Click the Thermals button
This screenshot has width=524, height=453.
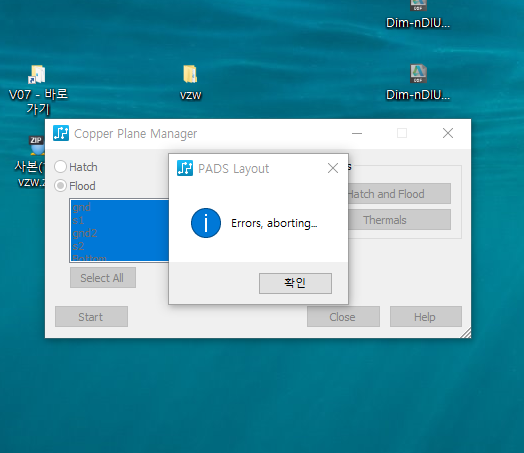pyautogui.click(x=399, y=220)
